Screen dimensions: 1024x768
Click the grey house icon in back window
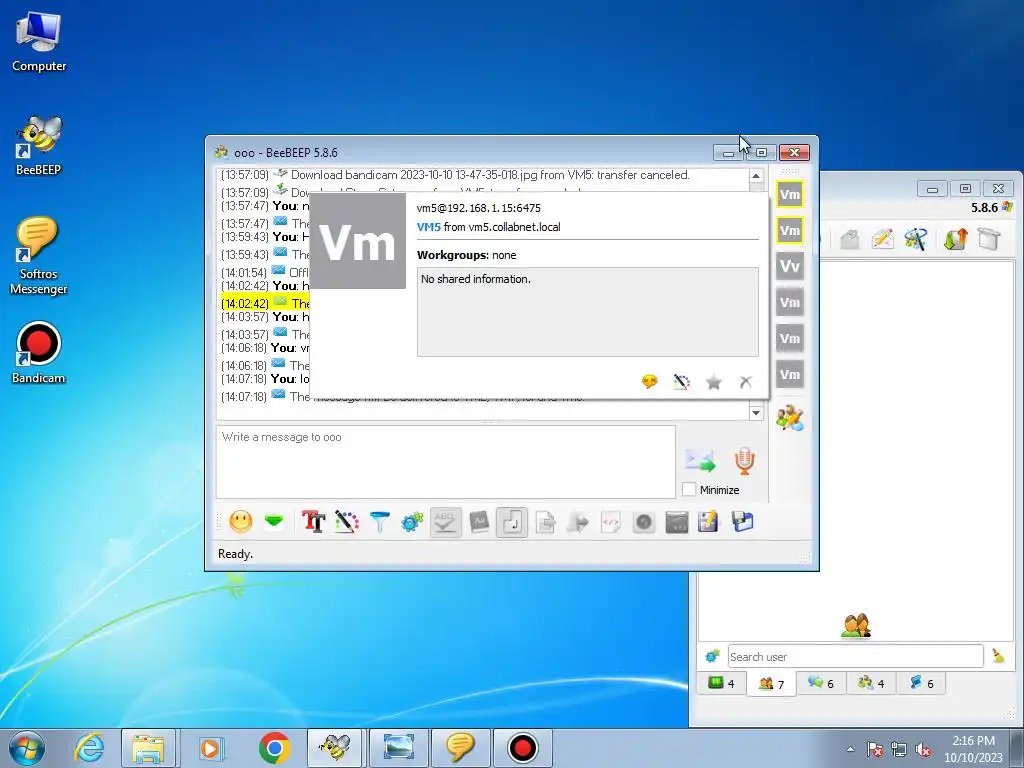pyautogui.click(x=849, y=239)
